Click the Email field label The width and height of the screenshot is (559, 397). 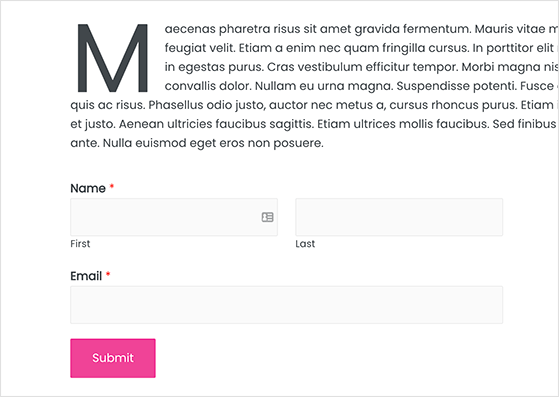tap(86, 276)
